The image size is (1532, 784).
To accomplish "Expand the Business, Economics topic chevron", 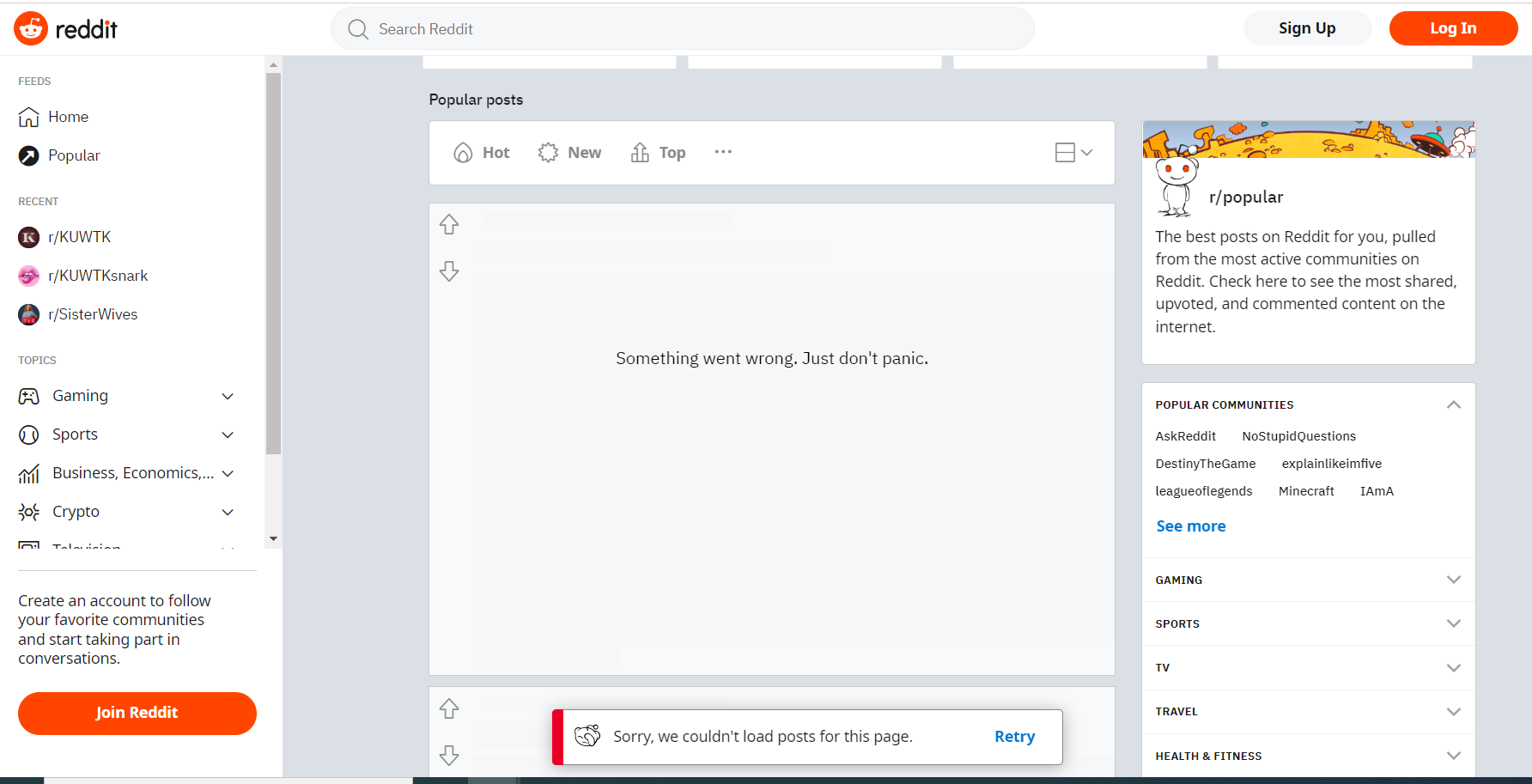I will pyautogui.click(x=228, y=473).
